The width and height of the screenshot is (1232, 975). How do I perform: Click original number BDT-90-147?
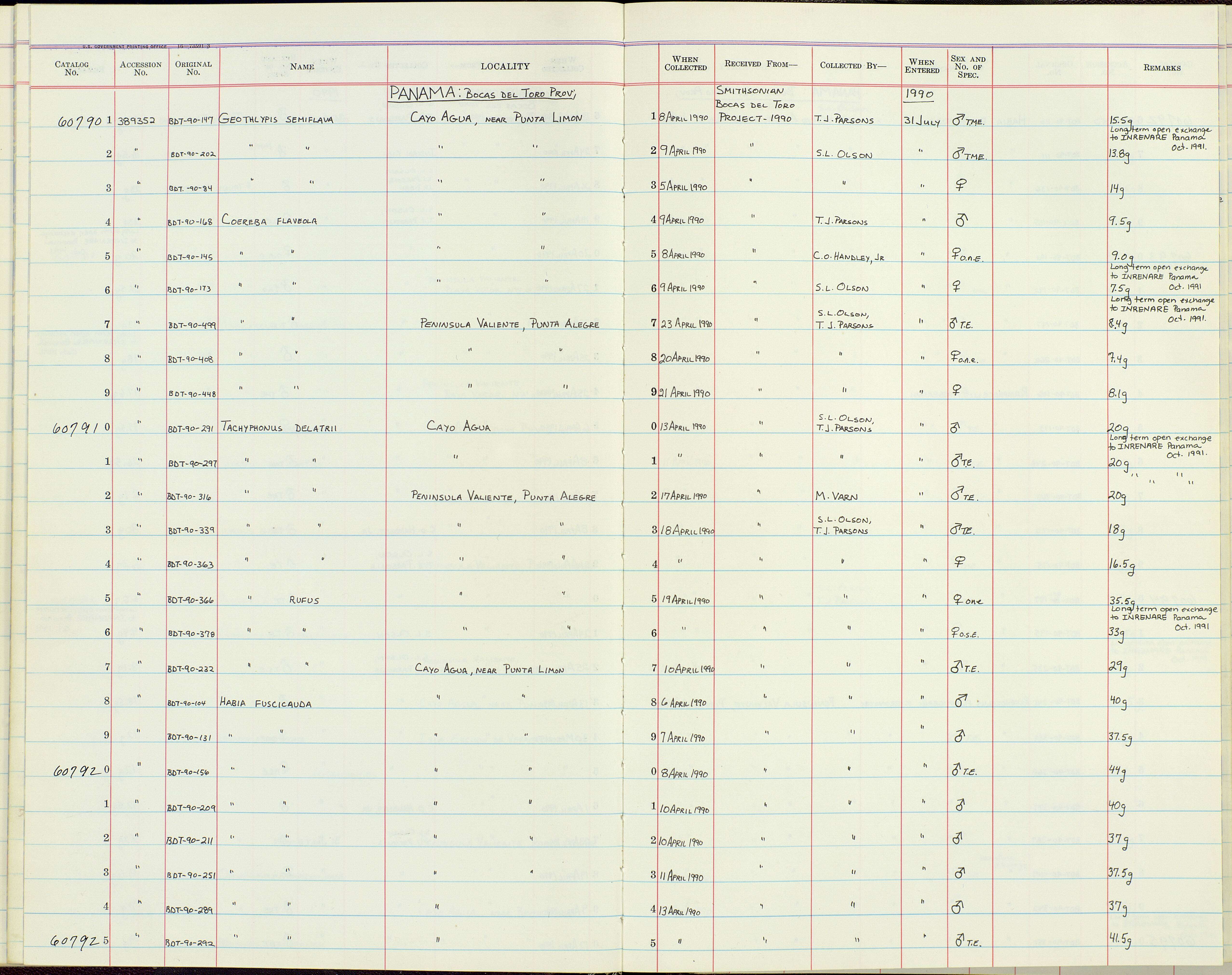pyautogui.click(x=192, y=122)
